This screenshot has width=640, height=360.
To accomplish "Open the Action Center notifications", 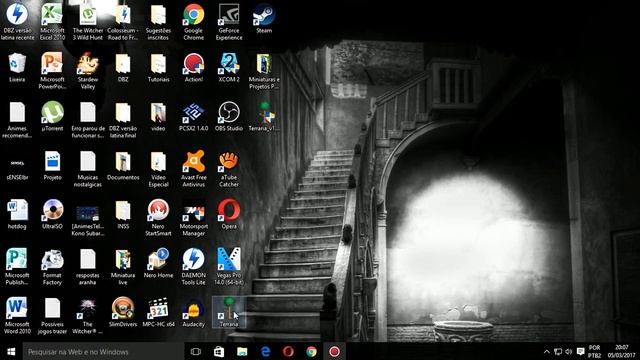I will 580,351.
